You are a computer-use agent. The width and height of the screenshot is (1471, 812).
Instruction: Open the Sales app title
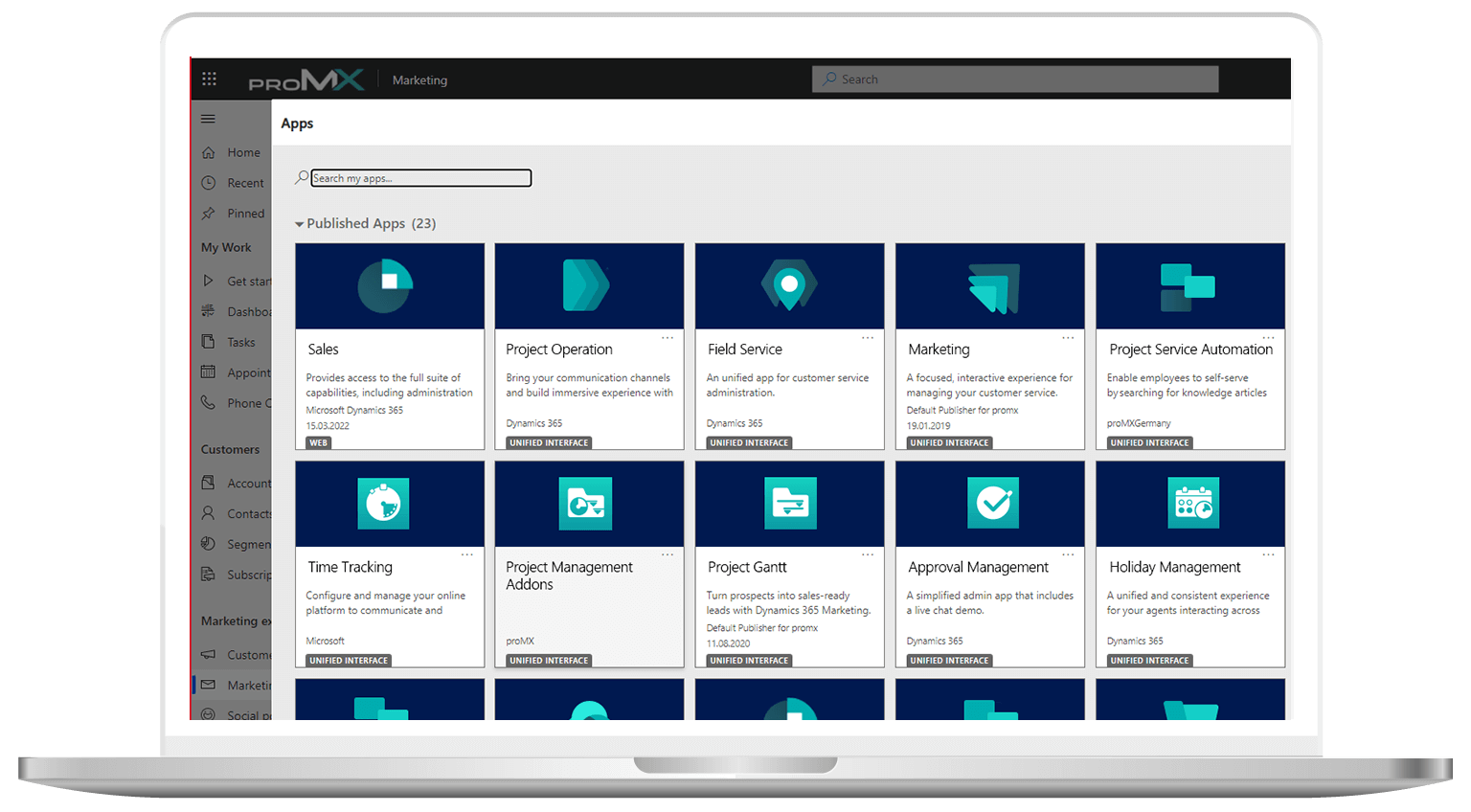[x=323, y=350]
